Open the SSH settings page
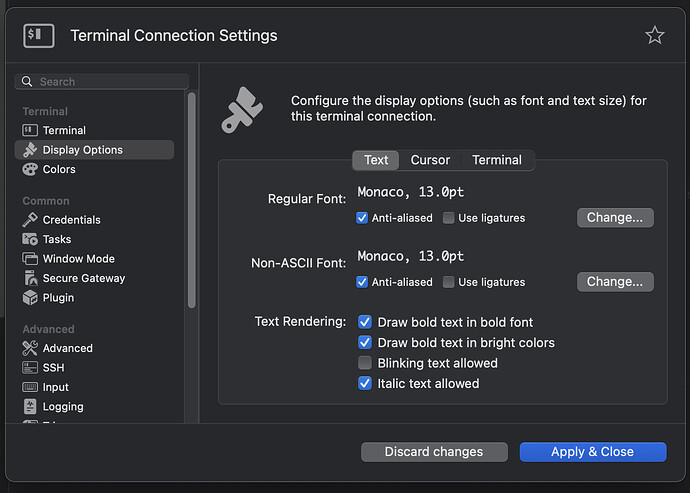 click(x=53, y=367)
